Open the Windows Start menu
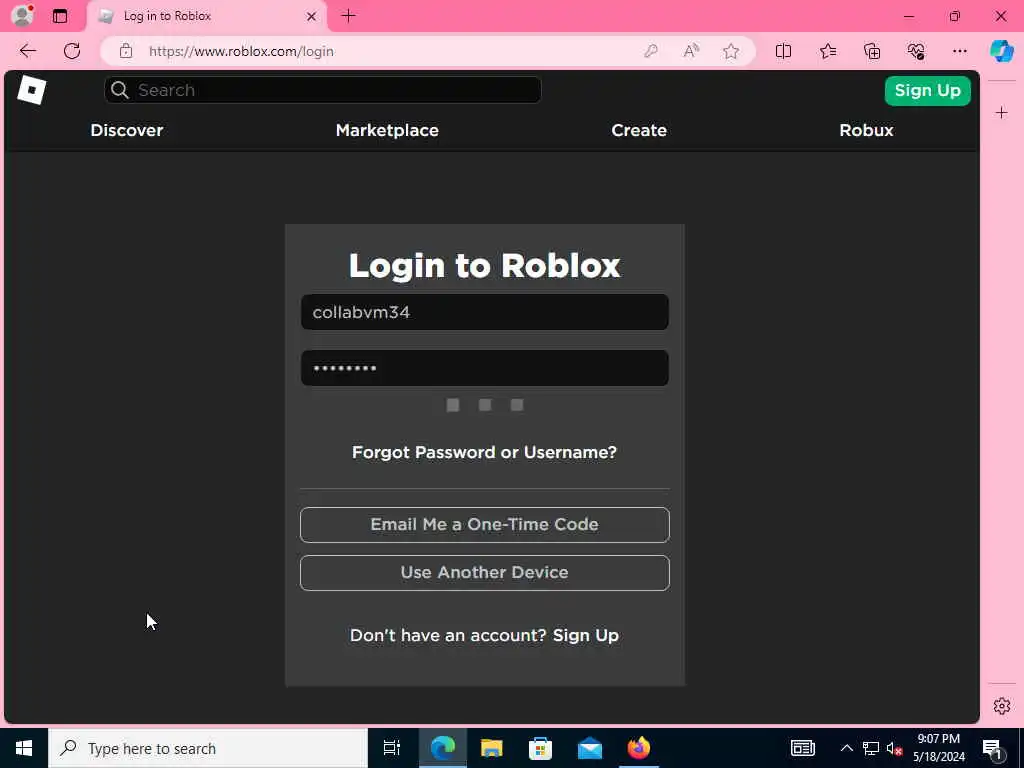 tap(24, 748)
